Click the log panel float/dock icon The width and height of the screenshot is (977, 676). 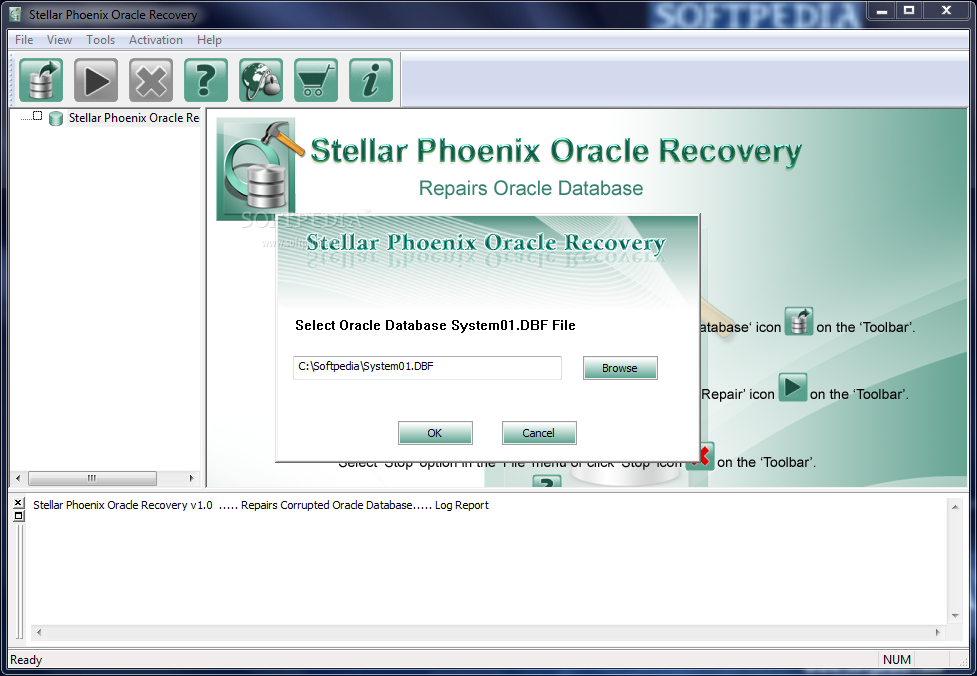point(18,515)
